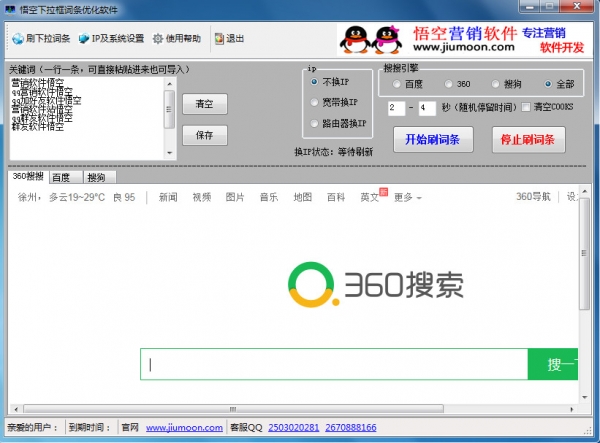Image resolution: width=600 pixels, height=443 pixels.
Task: Open 音乐 link in 360 page
Action: click(x=269, y=197)
